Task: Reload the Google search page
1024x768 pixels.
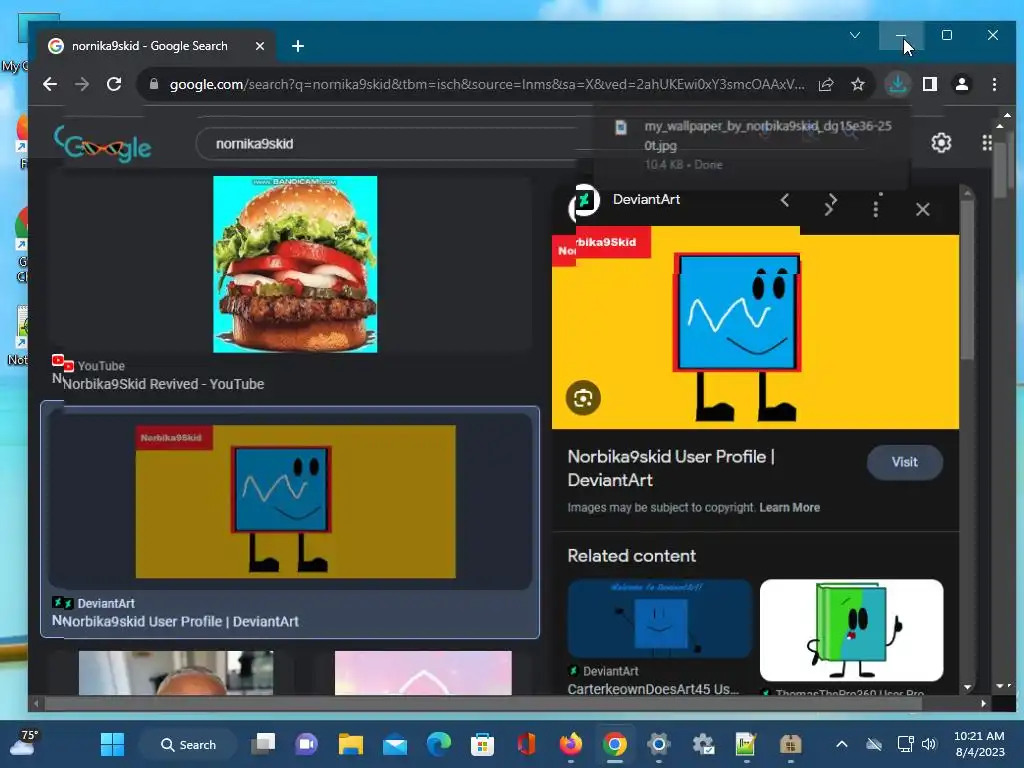Action: pyautogui.click(x=114, y=84)
